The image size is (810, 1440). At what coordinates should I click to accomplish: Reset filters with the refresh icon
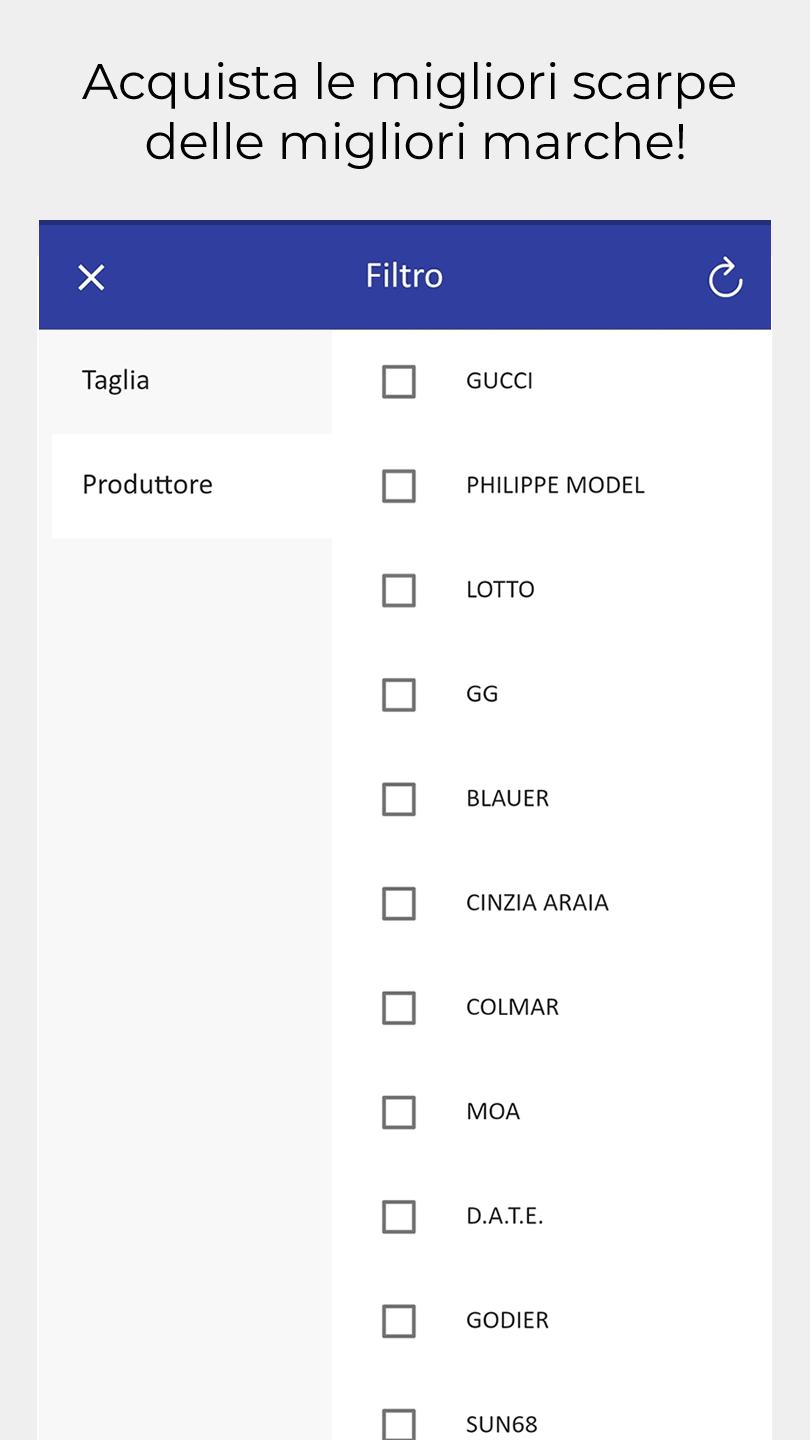click(x=725, y=278)
